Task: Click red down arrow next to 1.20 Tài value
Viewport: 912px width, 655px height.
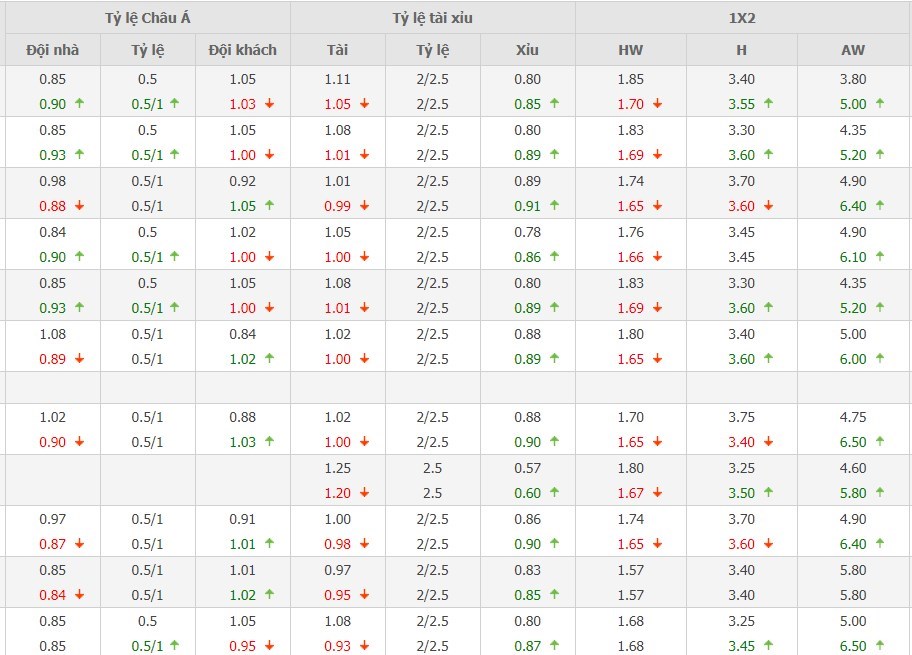Action: tap(365, 493)
